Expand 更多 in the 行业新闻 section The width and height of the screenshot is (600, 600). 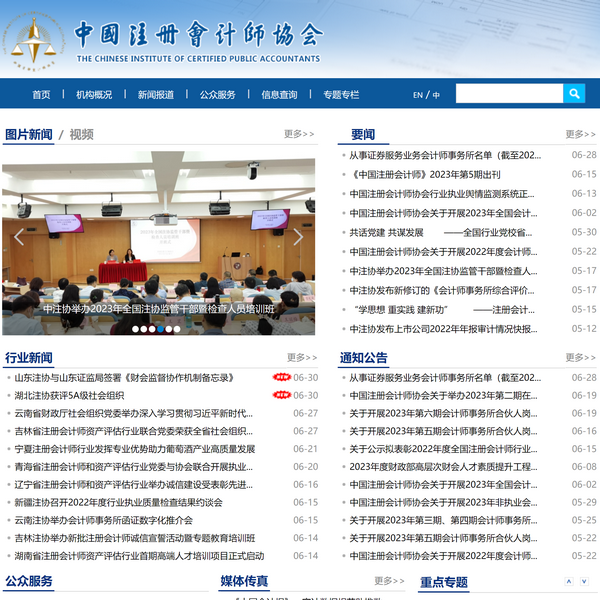coord(301,357)
